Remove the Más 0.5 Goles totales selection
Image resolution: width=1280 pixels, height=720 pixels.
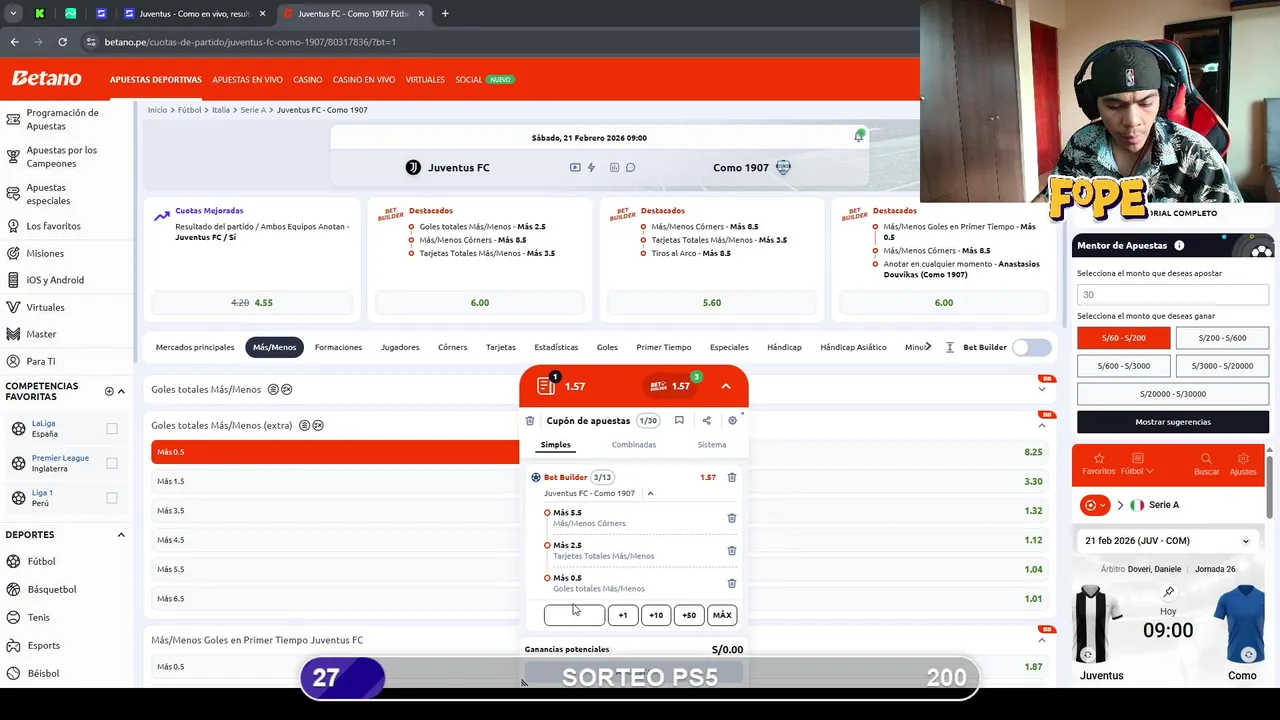(732, 583)
